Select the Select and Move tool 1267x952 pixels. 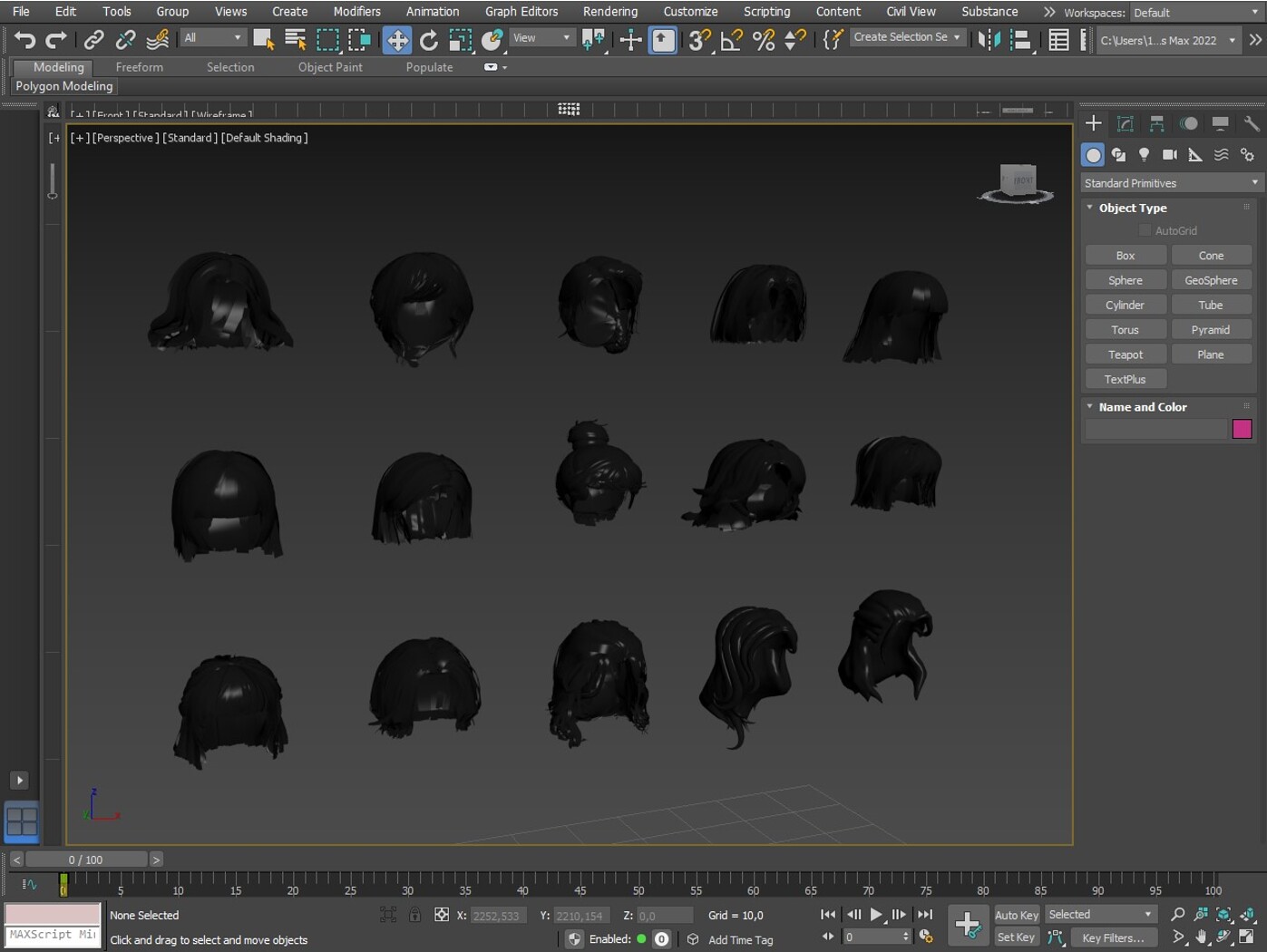[396, 40]
